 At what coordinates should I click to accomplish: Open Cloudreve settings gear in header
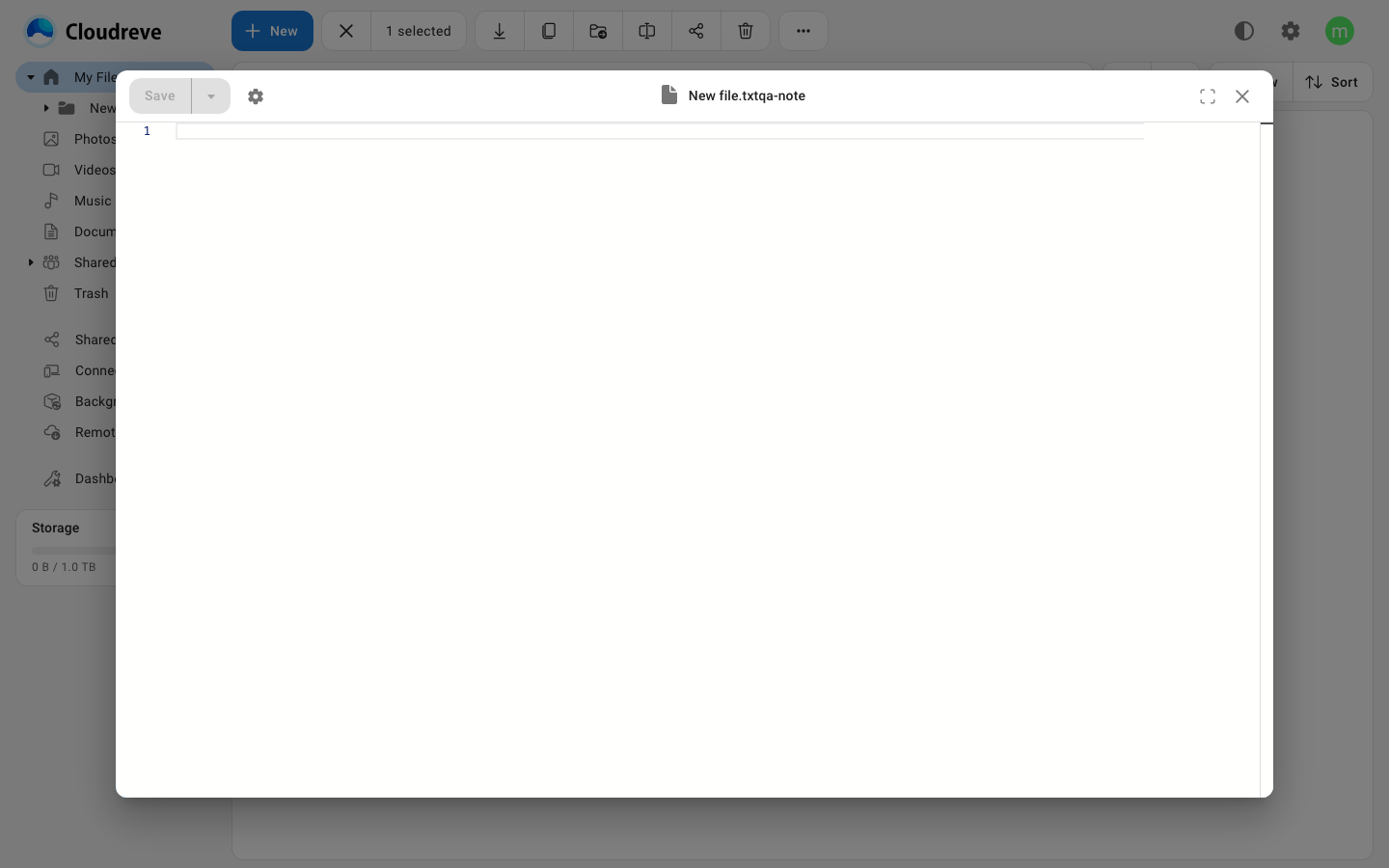coord(1291,31)
